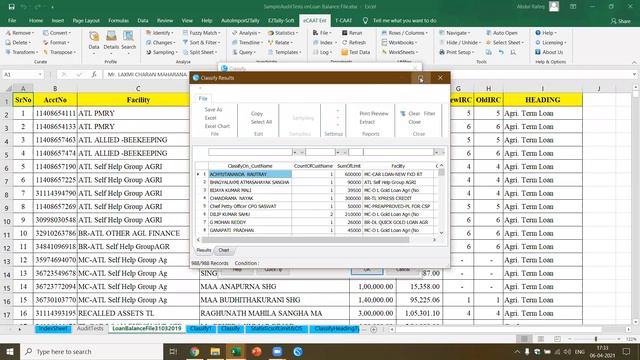Viewport: 640px width, 360px height.
Task: Click Select All in Classify Results
Action: 261,122
